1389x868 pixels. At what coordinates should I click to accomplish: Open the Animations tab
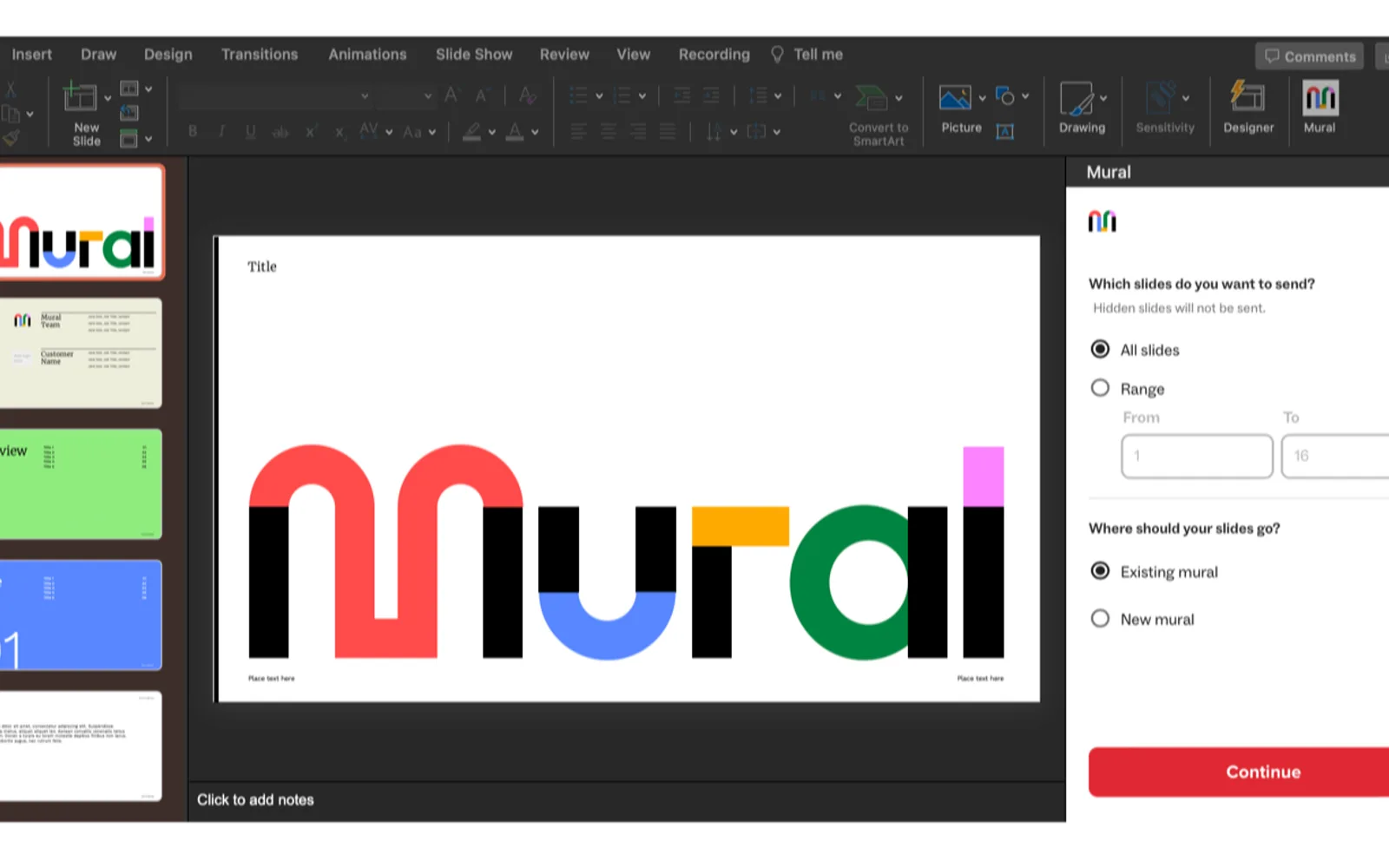(367, 54)
